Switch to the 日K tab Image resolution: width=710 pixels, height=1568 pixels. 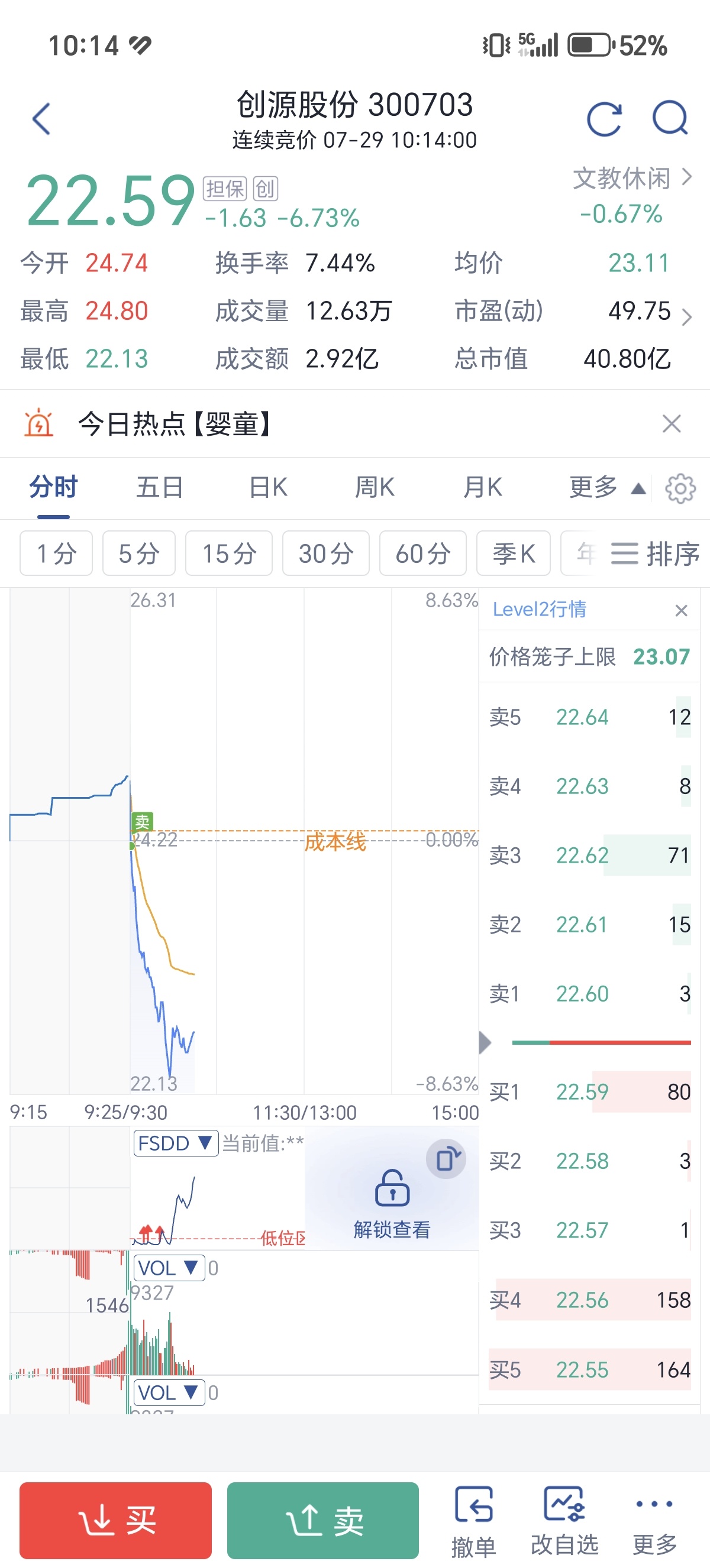point(268,488)
